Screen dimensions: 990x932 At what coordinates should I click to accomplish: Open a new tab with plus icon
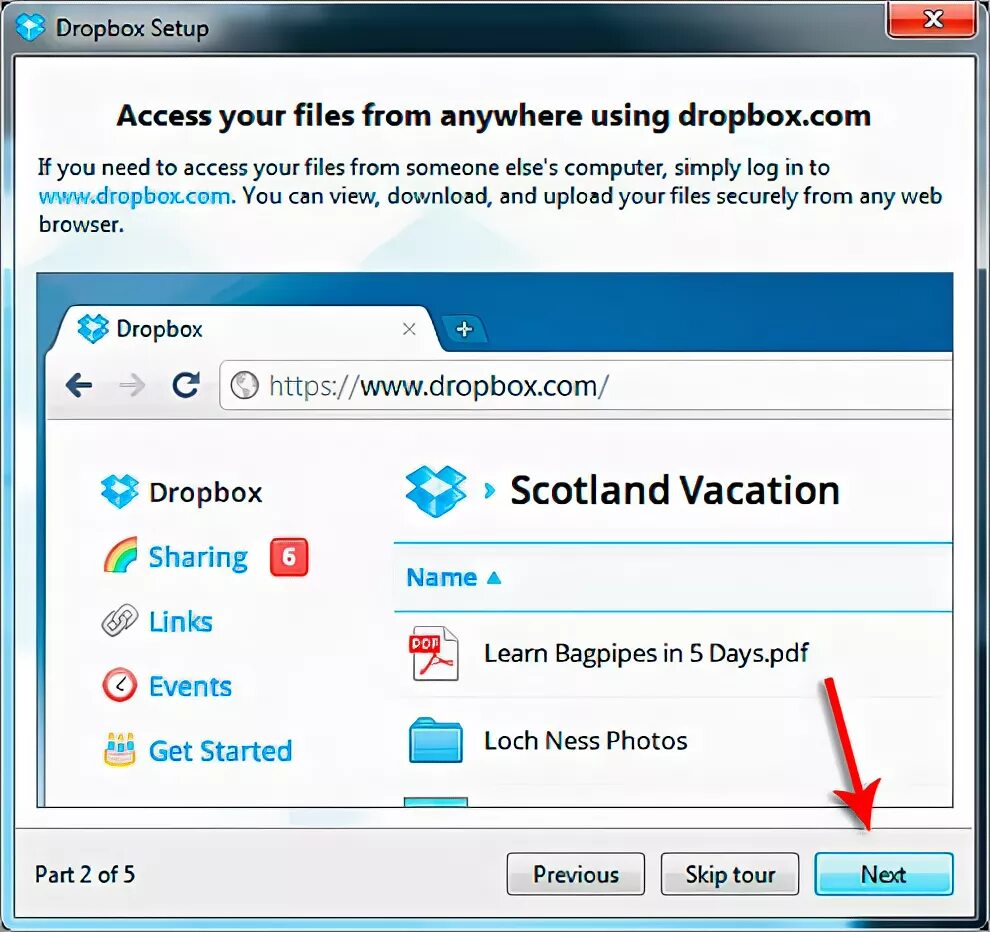coord(464,329)
